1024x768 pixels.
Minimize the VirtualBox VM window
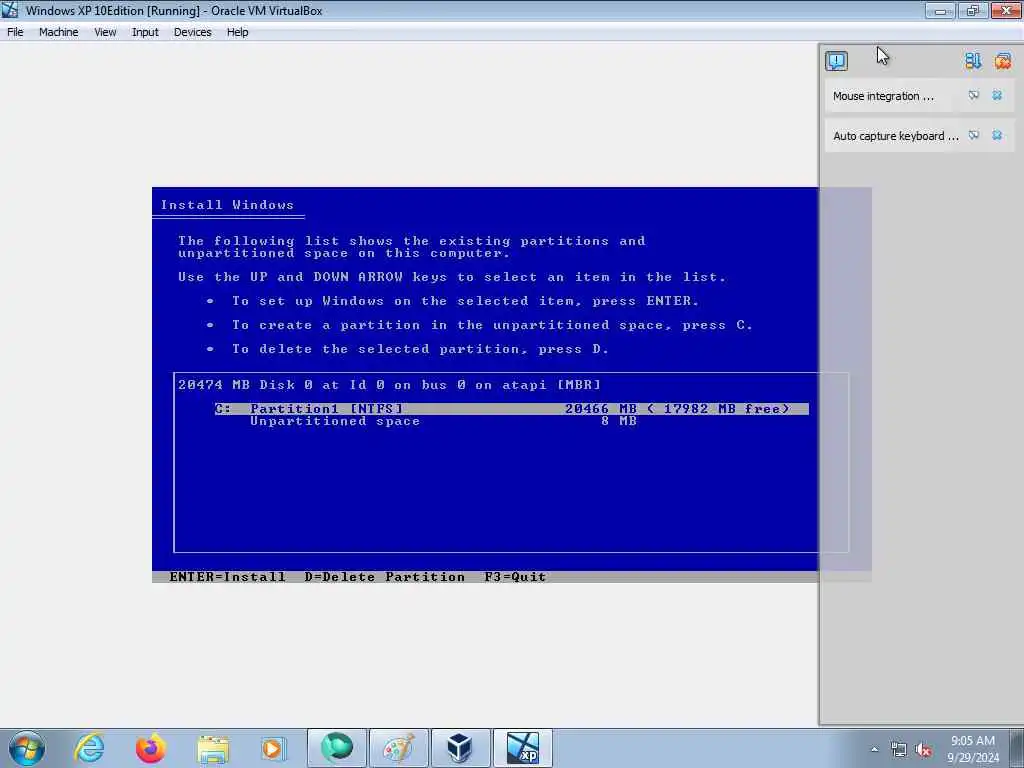coord(940,10)
